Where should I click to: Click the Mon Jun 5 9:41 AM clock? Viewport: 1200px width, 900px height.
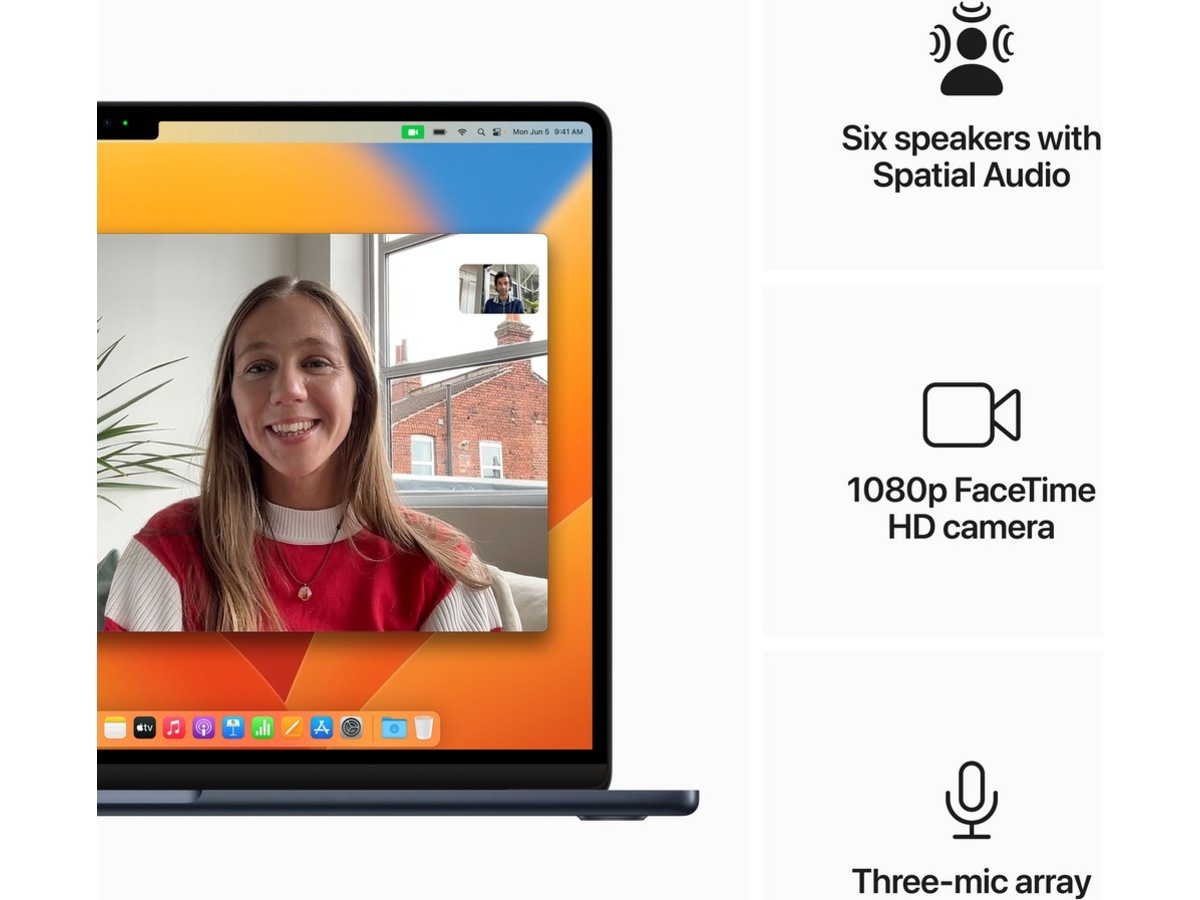coord(547,132)
